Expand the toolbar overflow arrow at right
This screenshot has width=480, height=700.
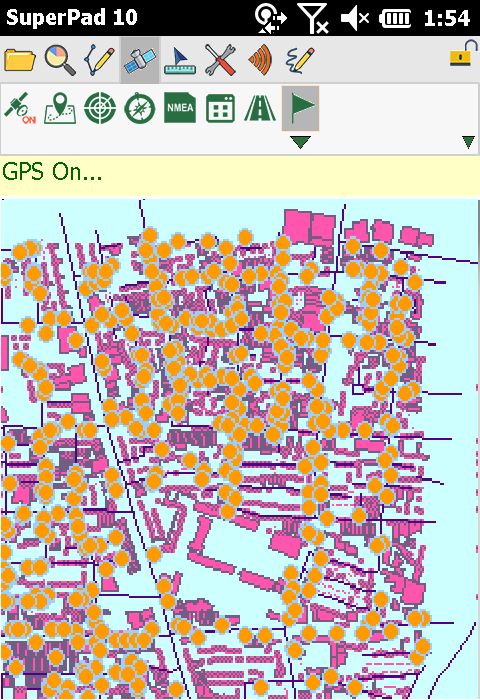(x=468, y=142)
